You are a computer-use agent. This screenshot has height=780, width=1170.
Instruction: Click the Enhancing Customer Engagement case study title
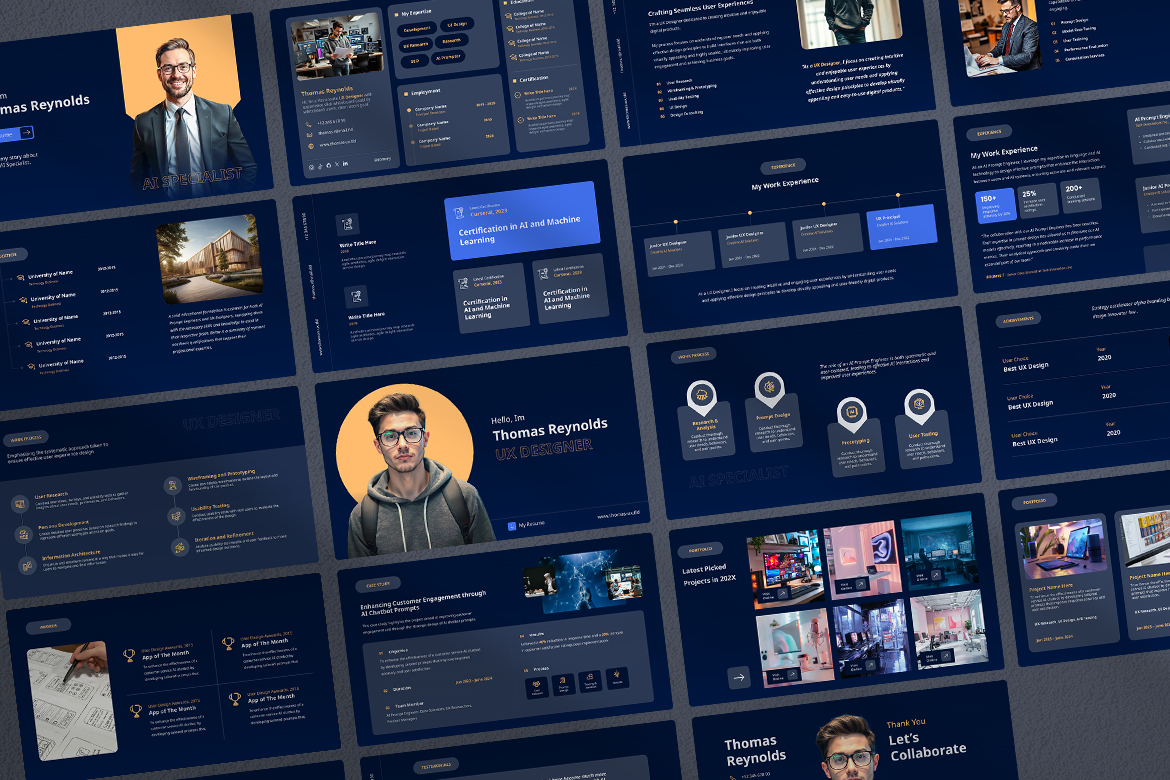pos(423,602)
